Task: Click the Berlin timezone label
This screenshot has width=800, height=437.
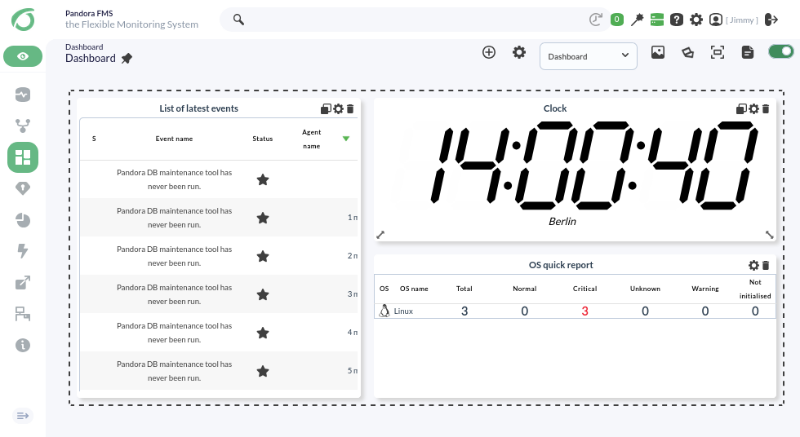Action: pos(562,221)
